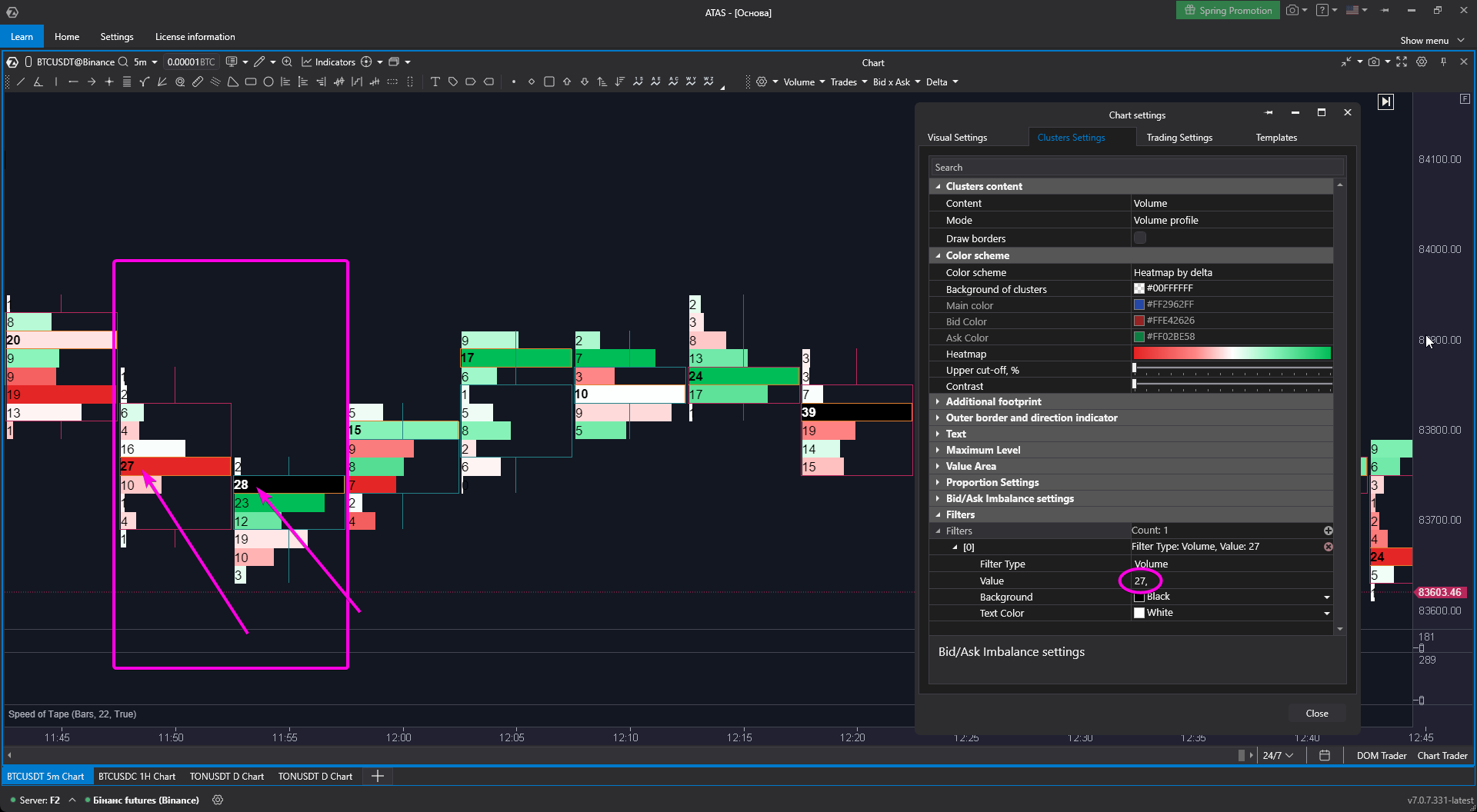The height and width of the screenshot is (812, 1477).
Task: Open the Chart Trader panel
Action: point(1442,755)
